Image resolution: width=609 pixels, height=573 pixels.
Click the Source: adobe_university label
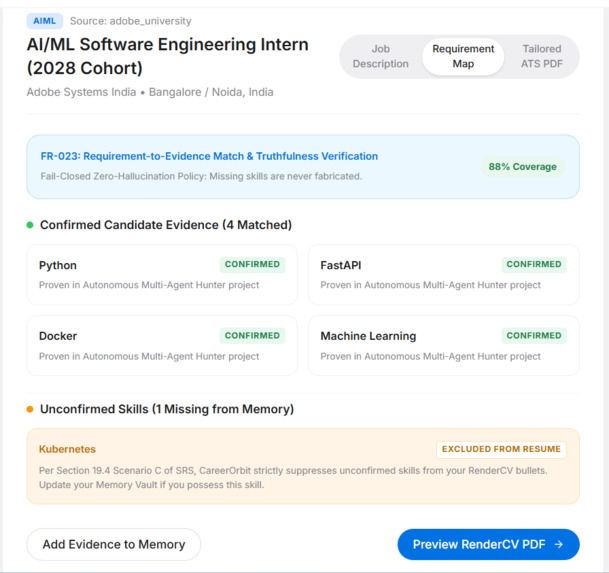point(130,21)
